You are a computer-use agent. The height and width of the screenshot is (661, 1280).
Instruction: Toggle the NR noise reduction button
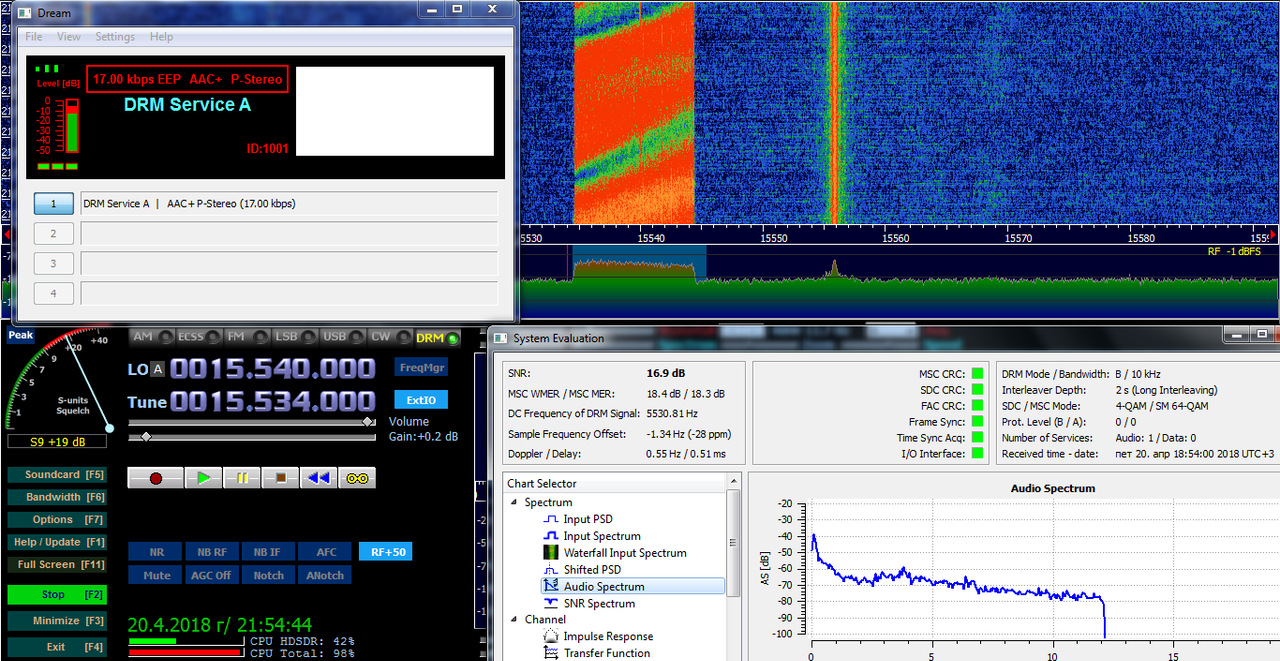pos(156,552)
